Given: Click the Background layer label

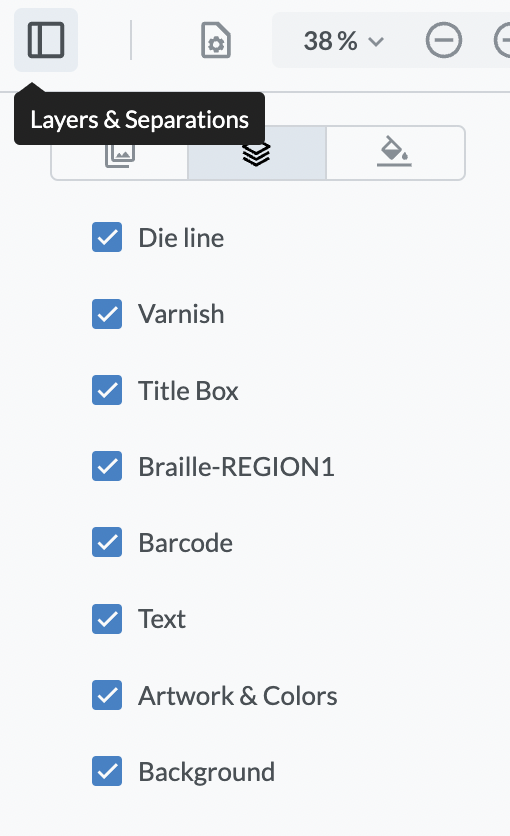Looking at the screenshot, I should pos(207,771).
